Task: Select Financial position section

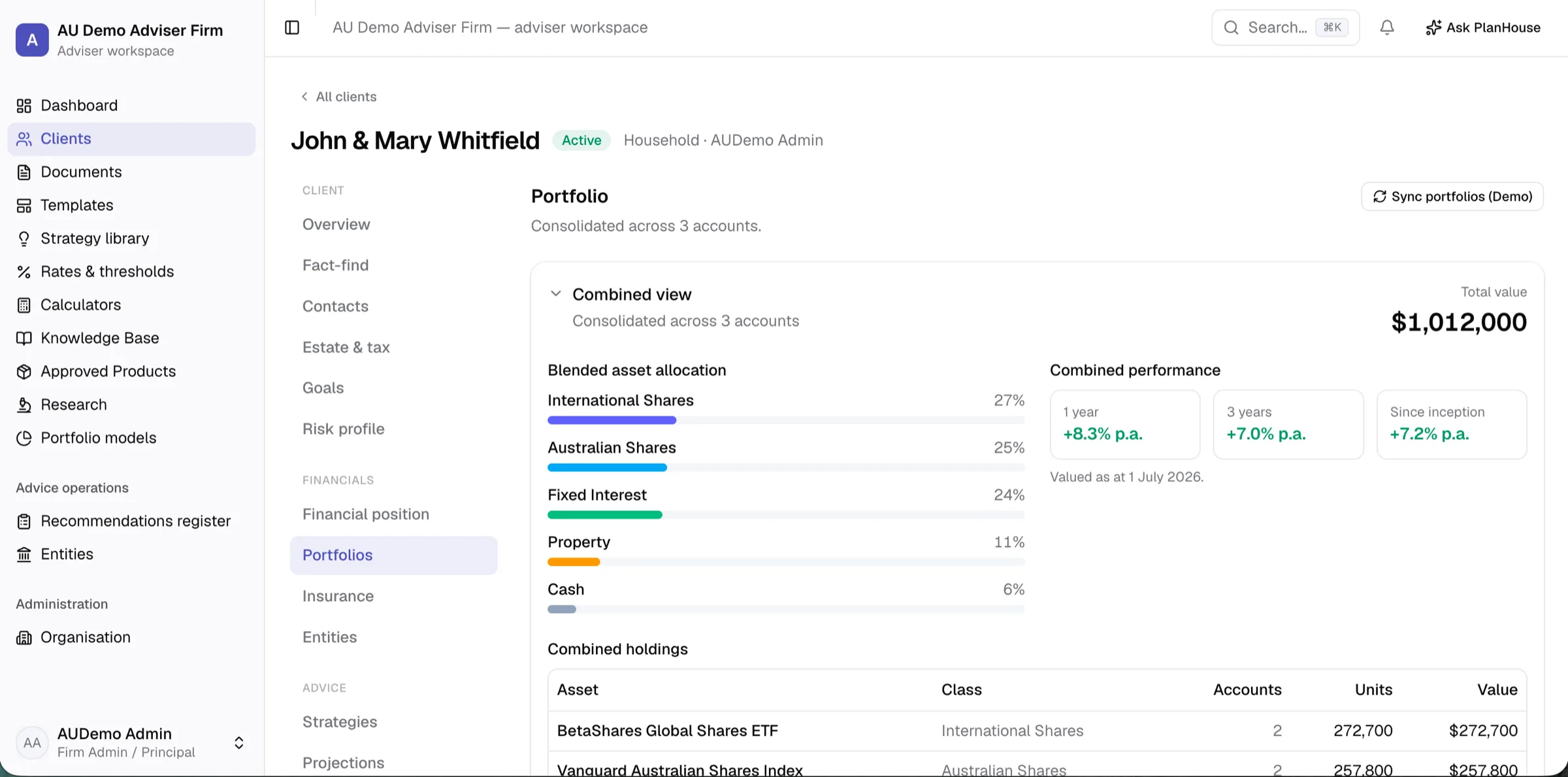Action: [x=394, y=514]
